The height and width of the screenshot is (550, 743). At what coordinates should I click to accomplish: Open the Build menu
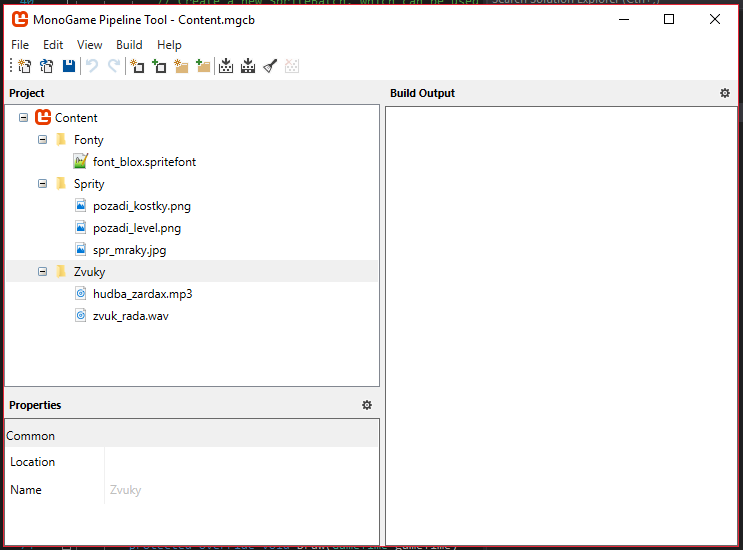(129, 45)
